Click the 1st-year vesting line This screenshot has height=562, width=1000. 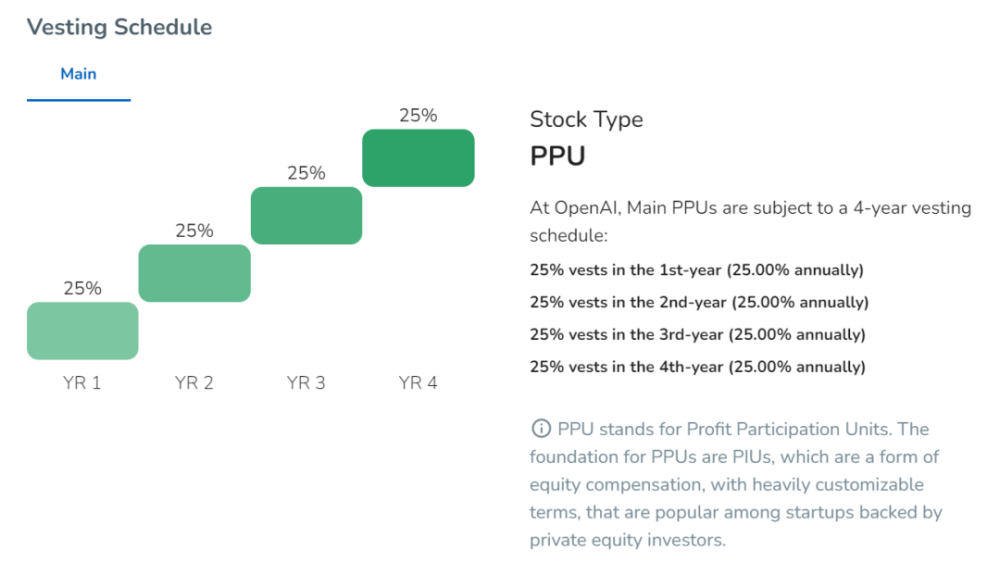coord(696,270)
